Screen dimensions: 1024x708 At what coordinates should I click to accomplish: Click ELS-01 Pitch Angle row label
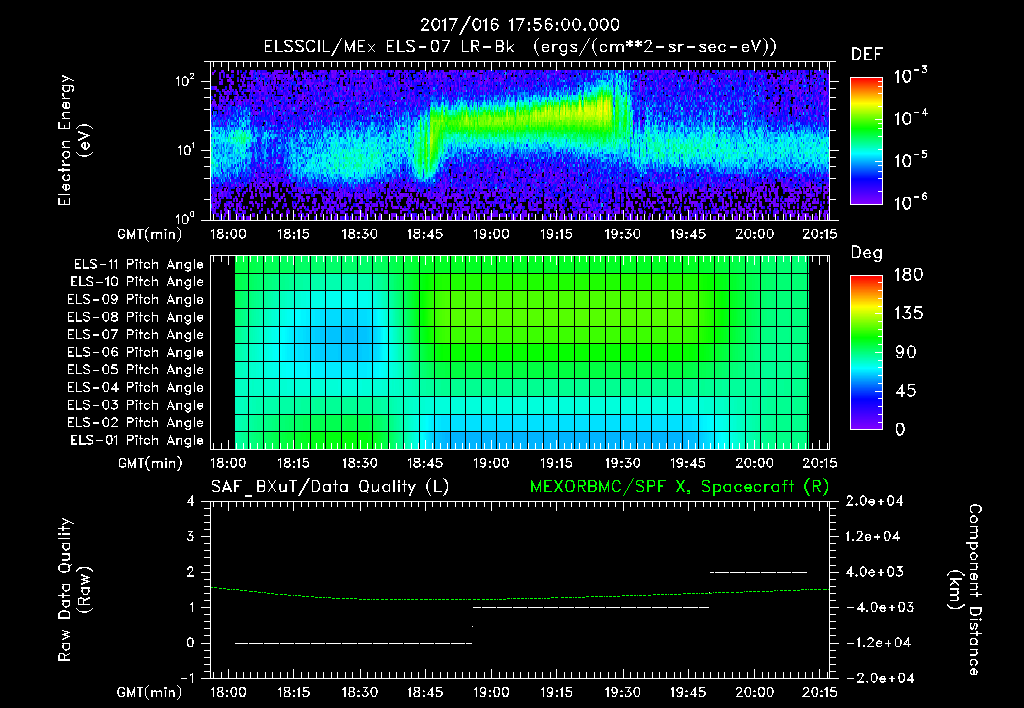coord(137,440)
